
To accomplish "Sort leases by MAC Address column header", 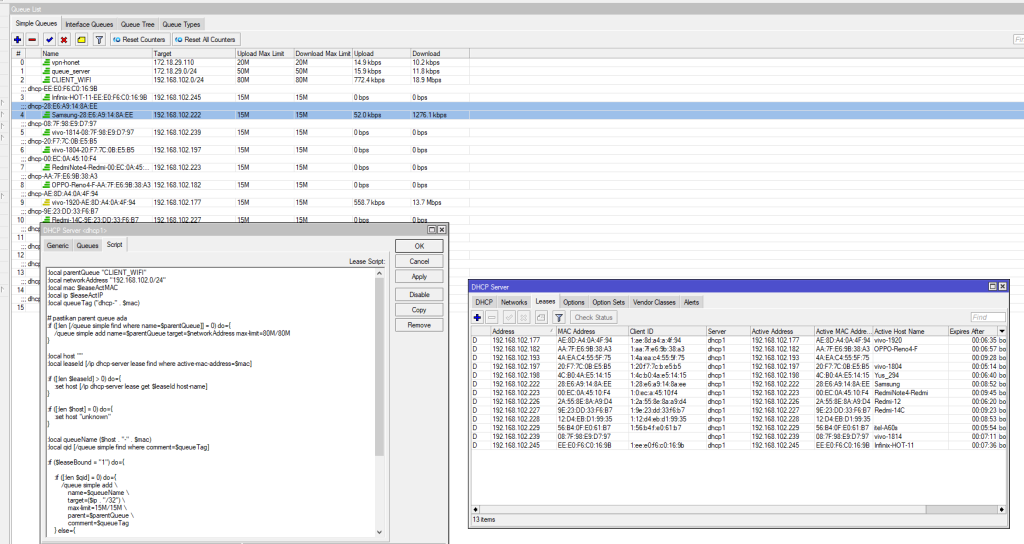I will click(x=592, y=331).
